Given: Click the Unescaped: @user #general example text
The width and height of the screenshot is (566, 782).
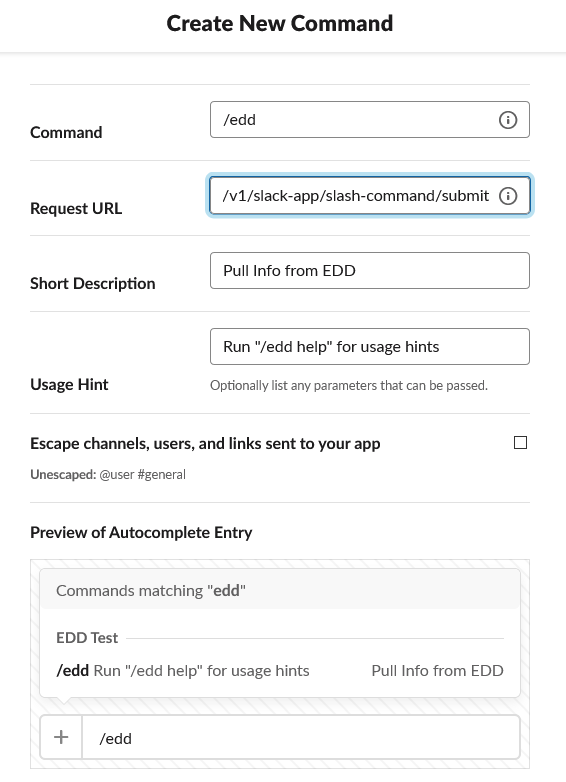Looking at the screenshot, I should click(108, 474).
